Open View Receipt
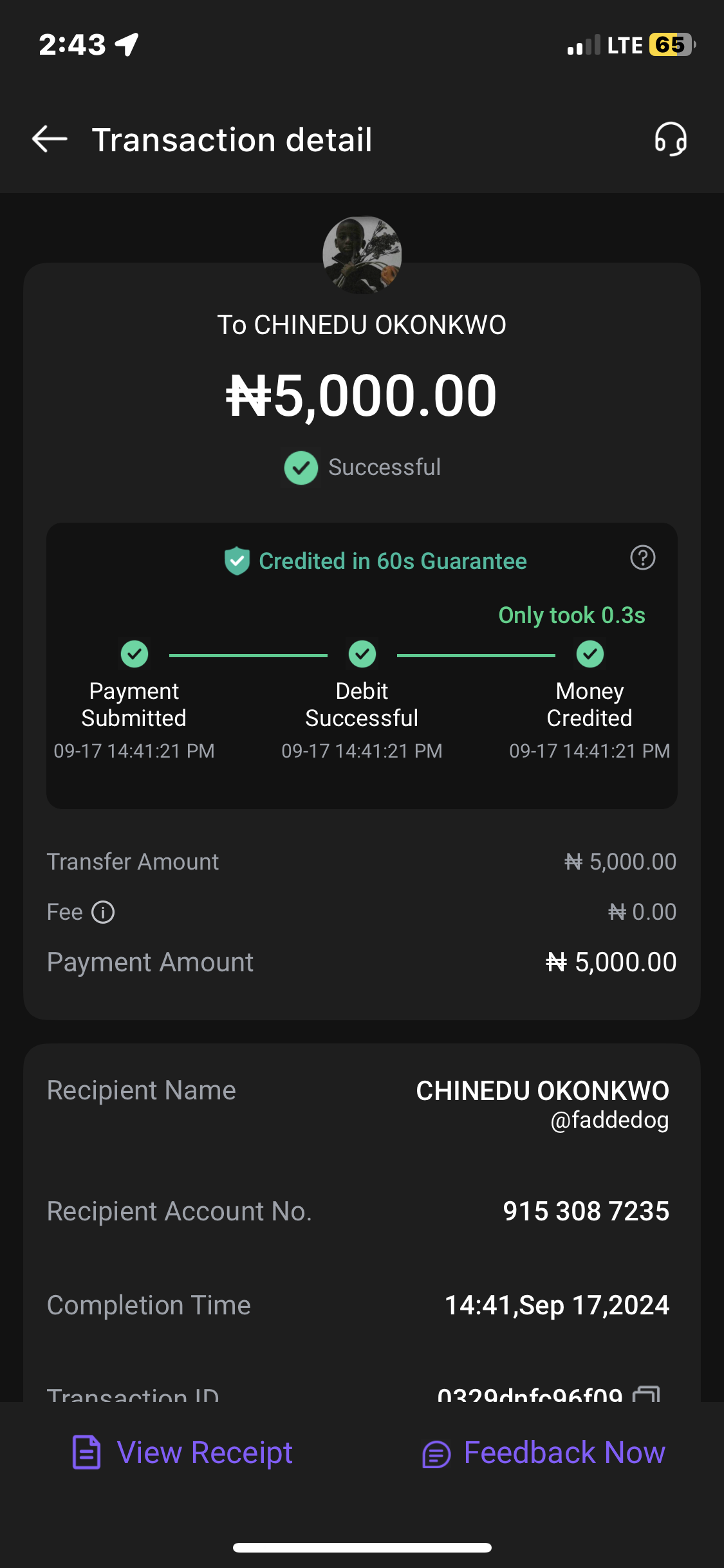 (x=205, y=1453)
